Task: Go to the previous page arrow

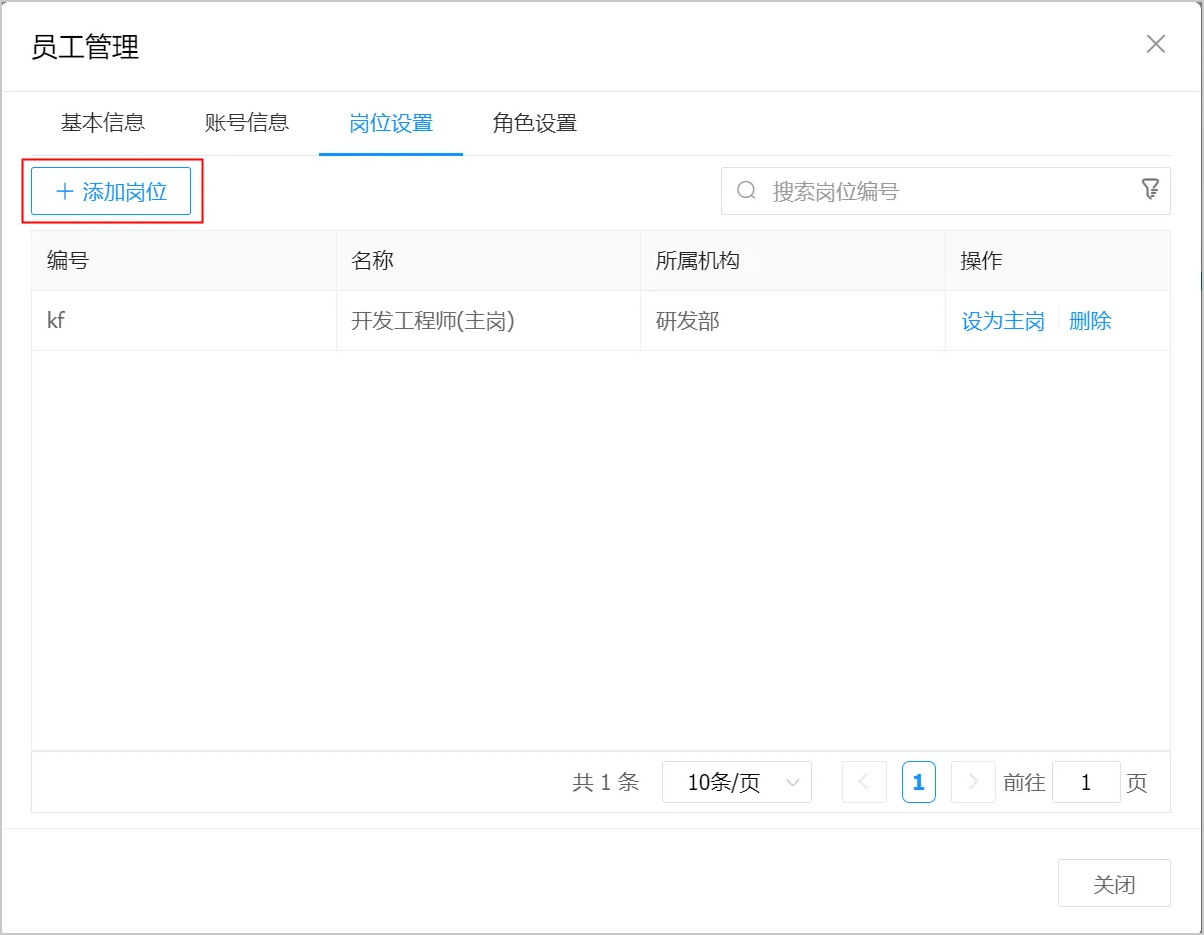Action: click(864, 782)
